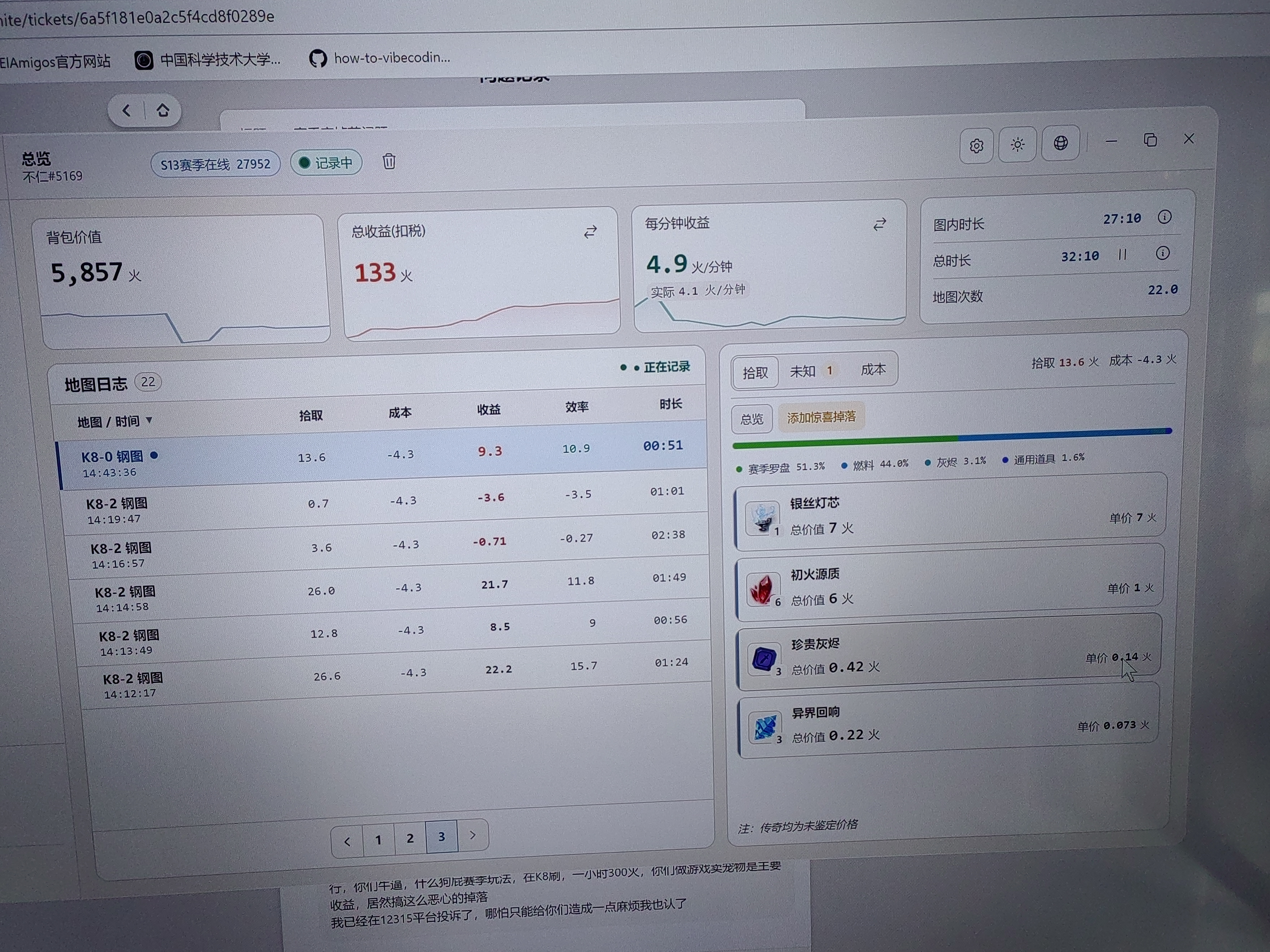The image size is (1270, 952).
Task: Go to the previous map log page
Action: (347, 842)
